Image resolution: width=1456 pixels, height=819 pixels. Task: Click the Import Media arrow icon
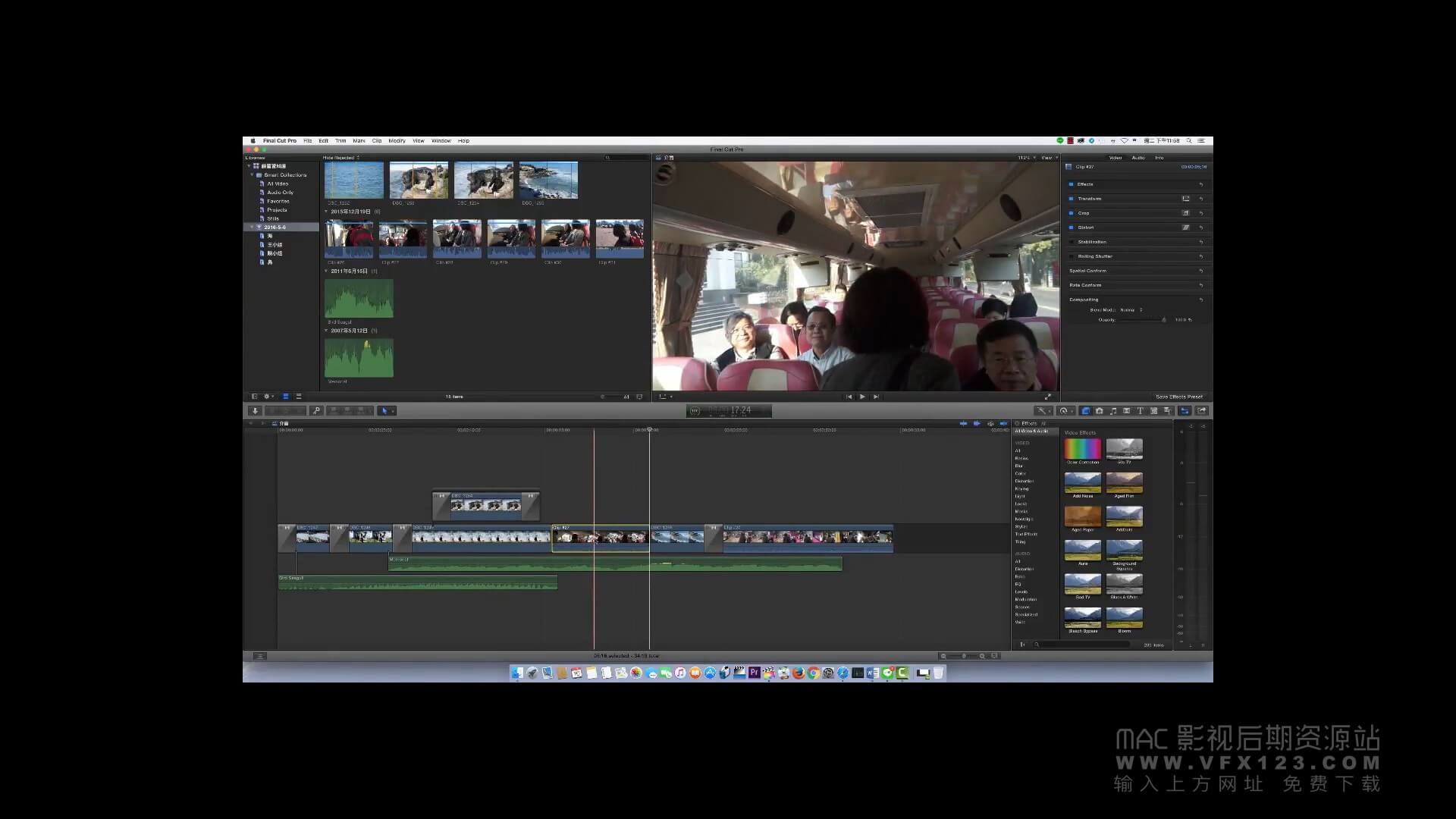255,410
